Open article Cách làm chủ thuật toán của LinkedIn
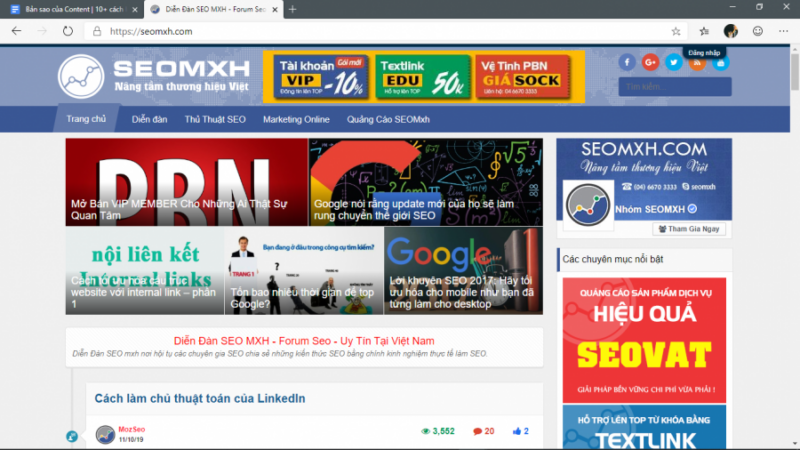 click(x=200, y=398)
